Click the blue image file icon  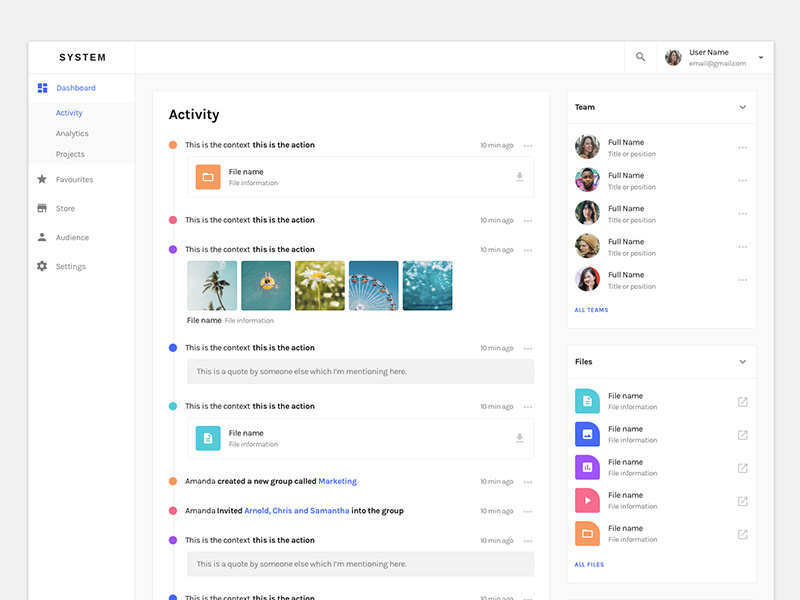click(587, 434)
